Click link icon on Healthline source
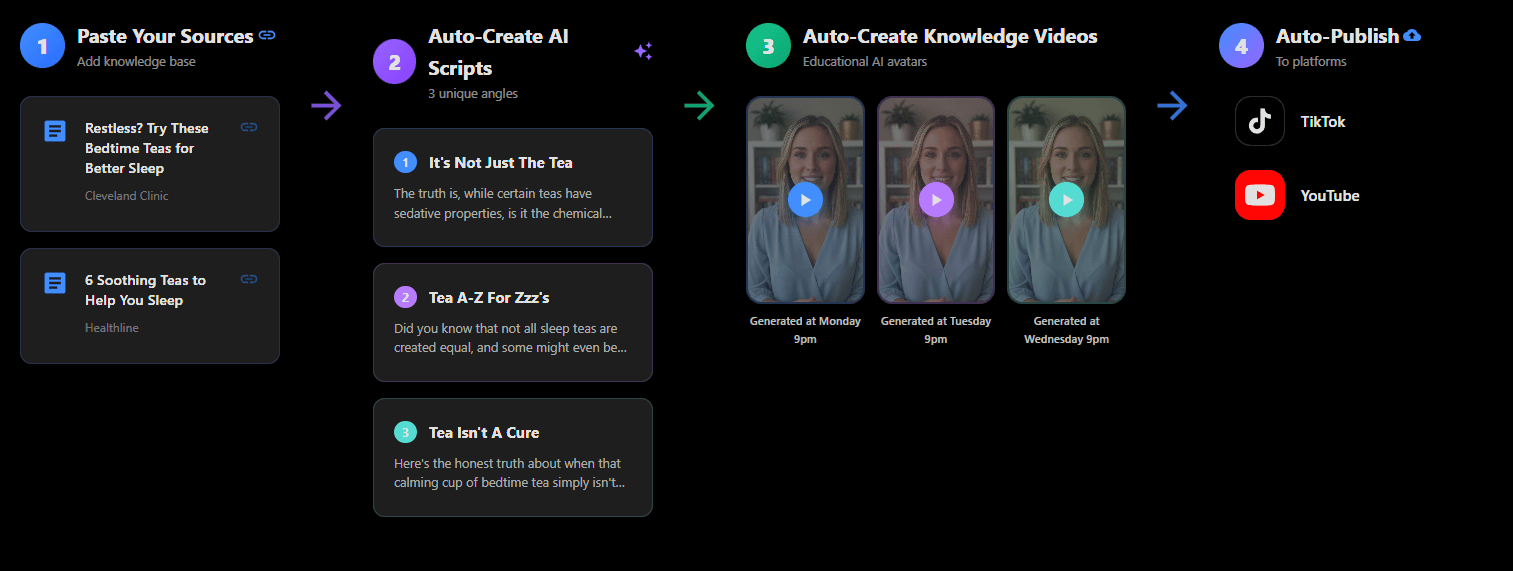This screenshot has width=1513, height=571. pyautogui.click(x=249, y=279)
